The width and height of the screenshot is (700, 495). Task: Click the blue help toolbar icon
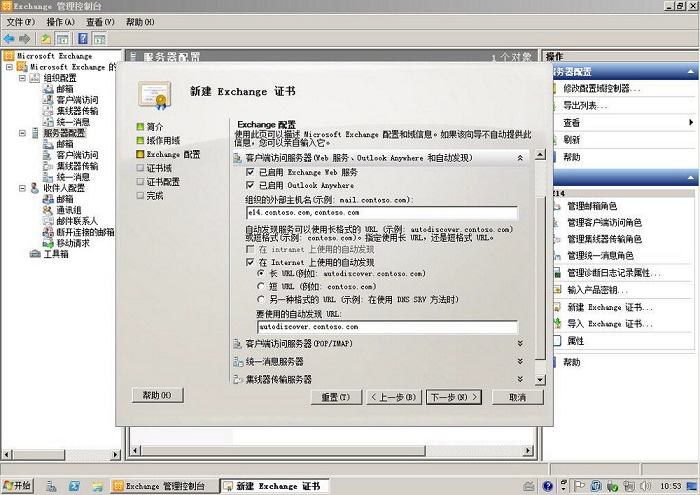(x=82, y=38)
